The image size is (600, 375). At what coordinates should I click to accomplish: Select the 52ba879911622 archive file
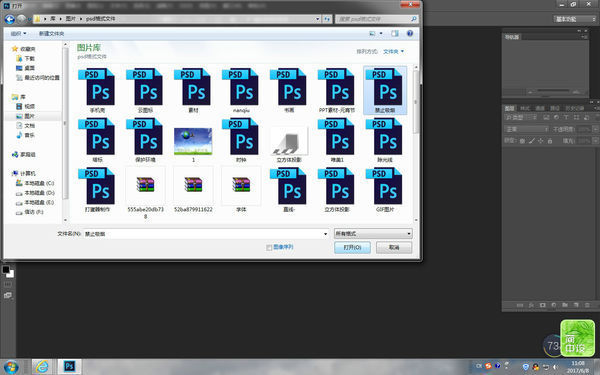click(193, 190)
